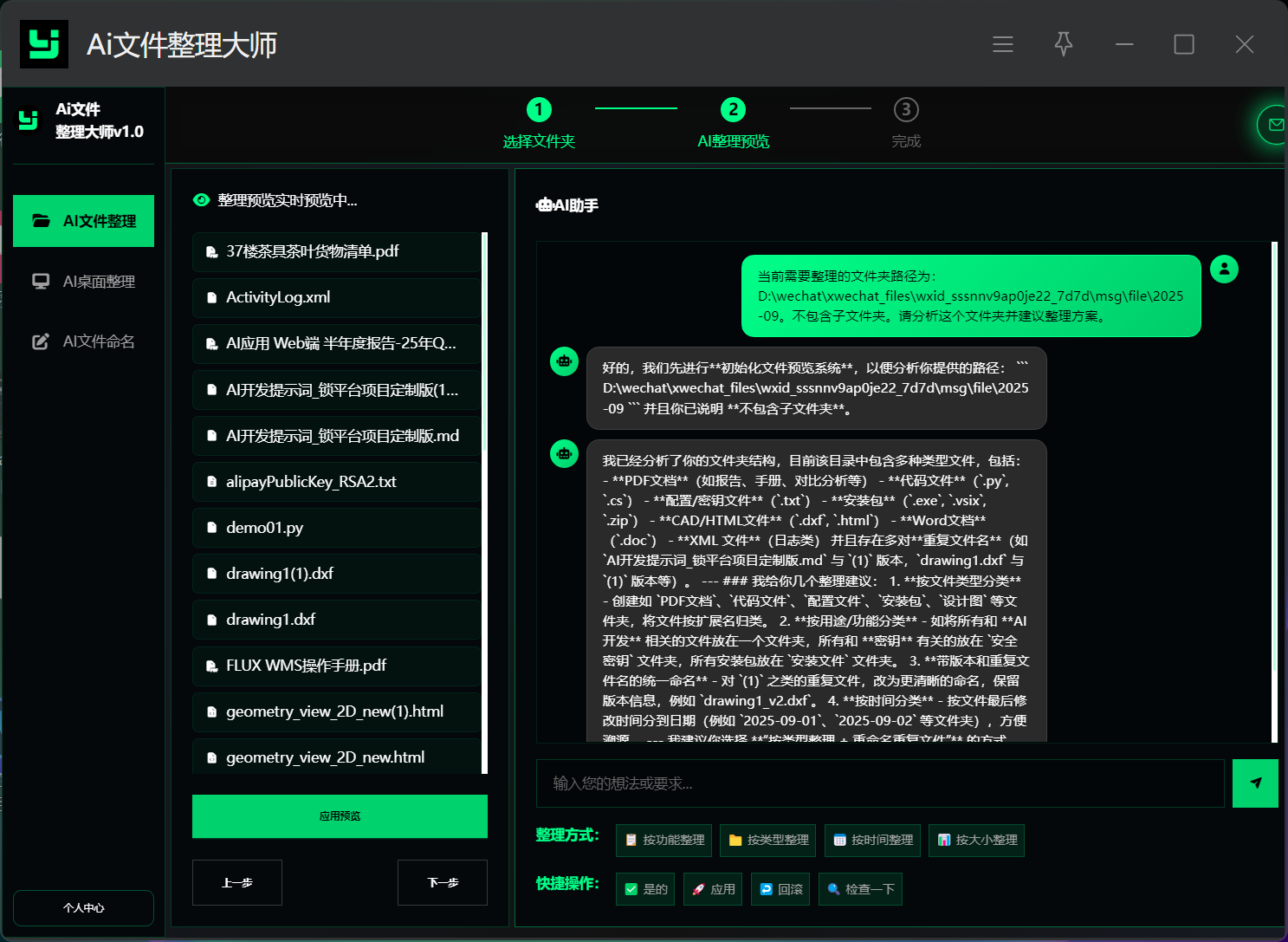Select file drawing1(1).dxf
1288x942 pixels.
336,574
